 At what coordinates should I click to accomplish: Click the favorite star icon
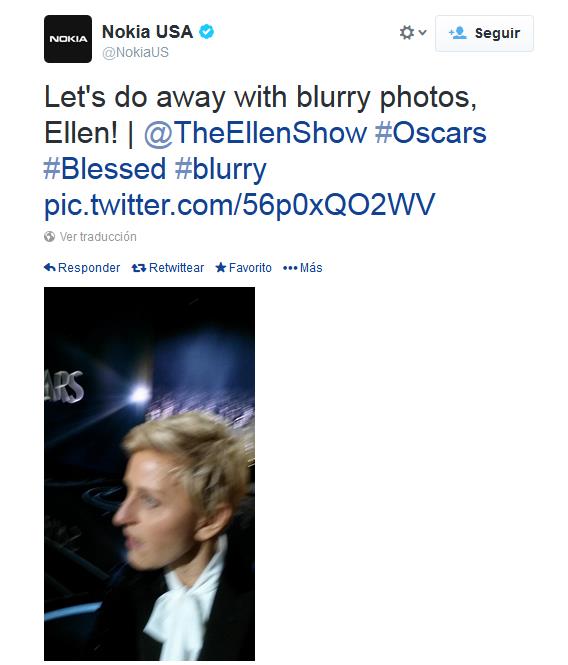(x=221, y=268)
